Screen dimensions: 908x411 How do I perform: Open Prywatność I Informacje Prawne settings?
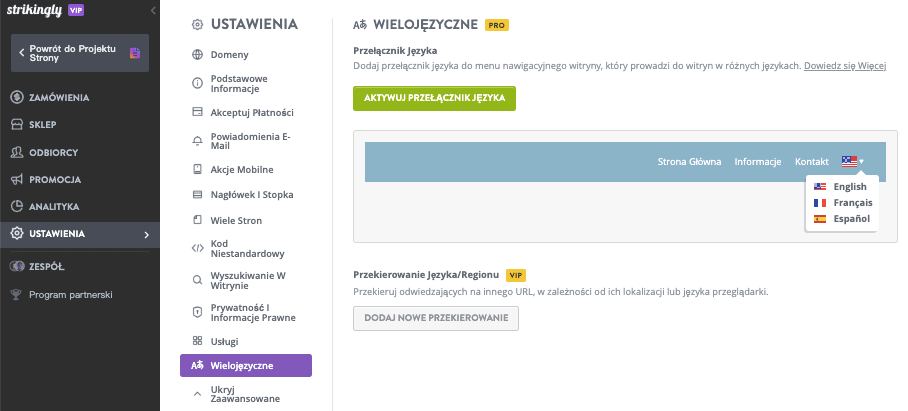(253, 313)
